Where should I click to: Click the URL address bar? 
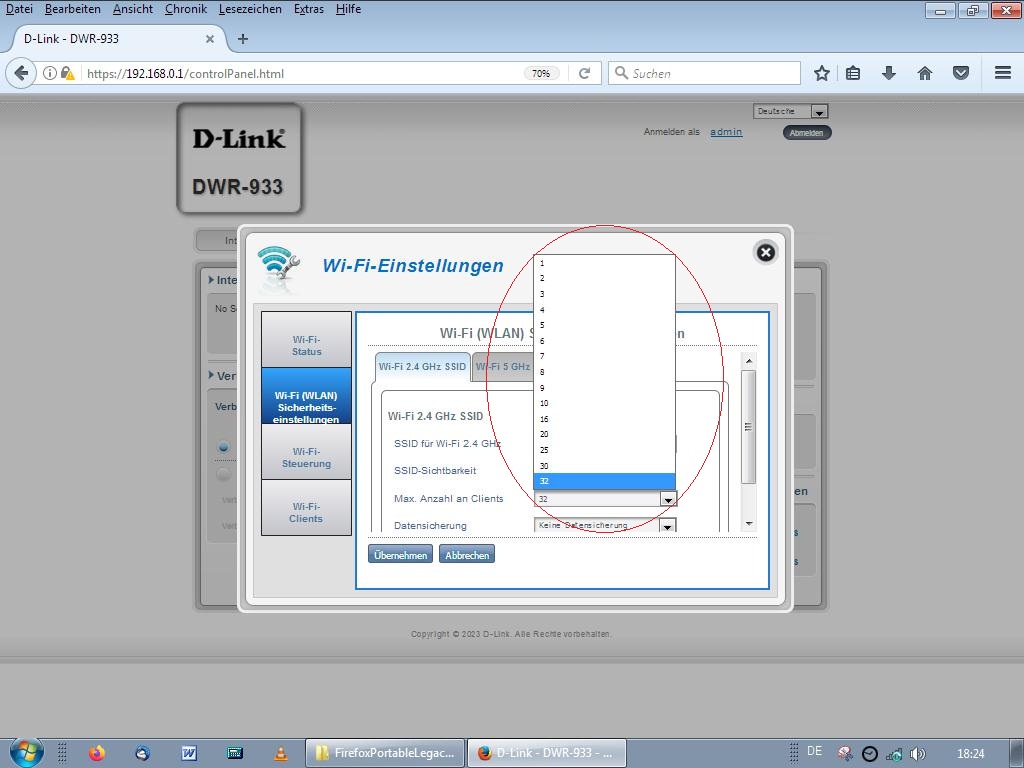(300, 73)
